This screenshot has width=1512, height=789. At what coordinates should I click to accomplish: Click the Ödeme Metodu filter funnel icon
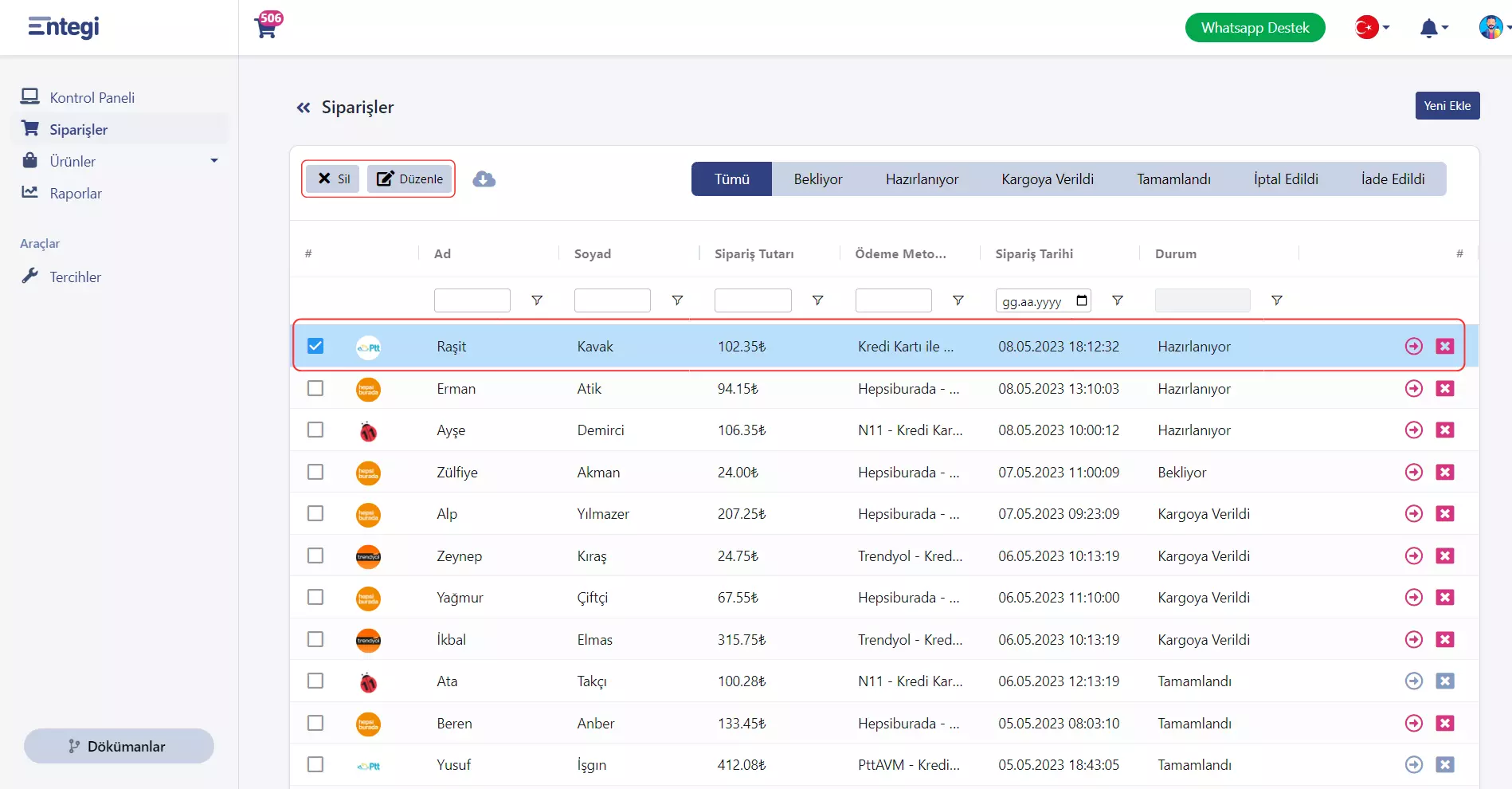click(x=958, y=300)
